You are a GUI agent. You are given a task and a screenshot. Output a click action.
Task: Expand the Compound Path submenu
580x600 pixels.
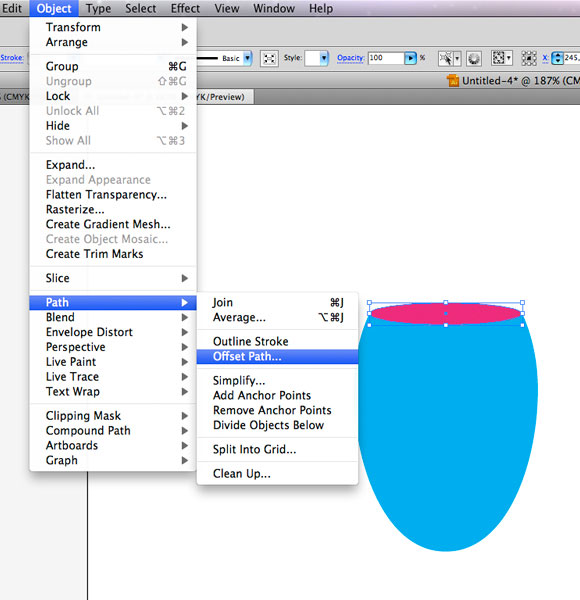113,431
